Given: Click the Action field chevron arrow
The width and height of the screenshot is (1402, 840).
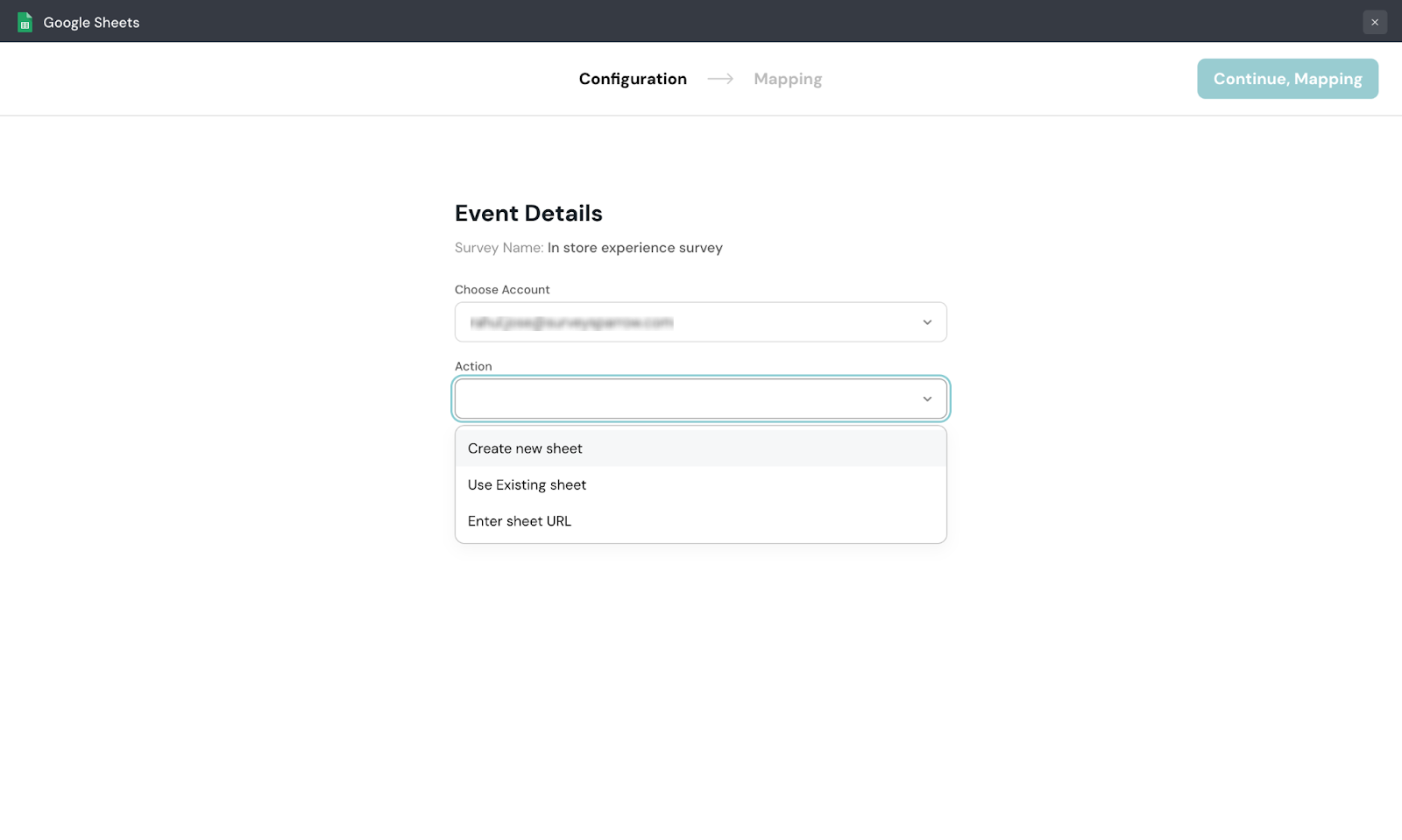Looking at the screenshot, I should click(x=927, y=399).
